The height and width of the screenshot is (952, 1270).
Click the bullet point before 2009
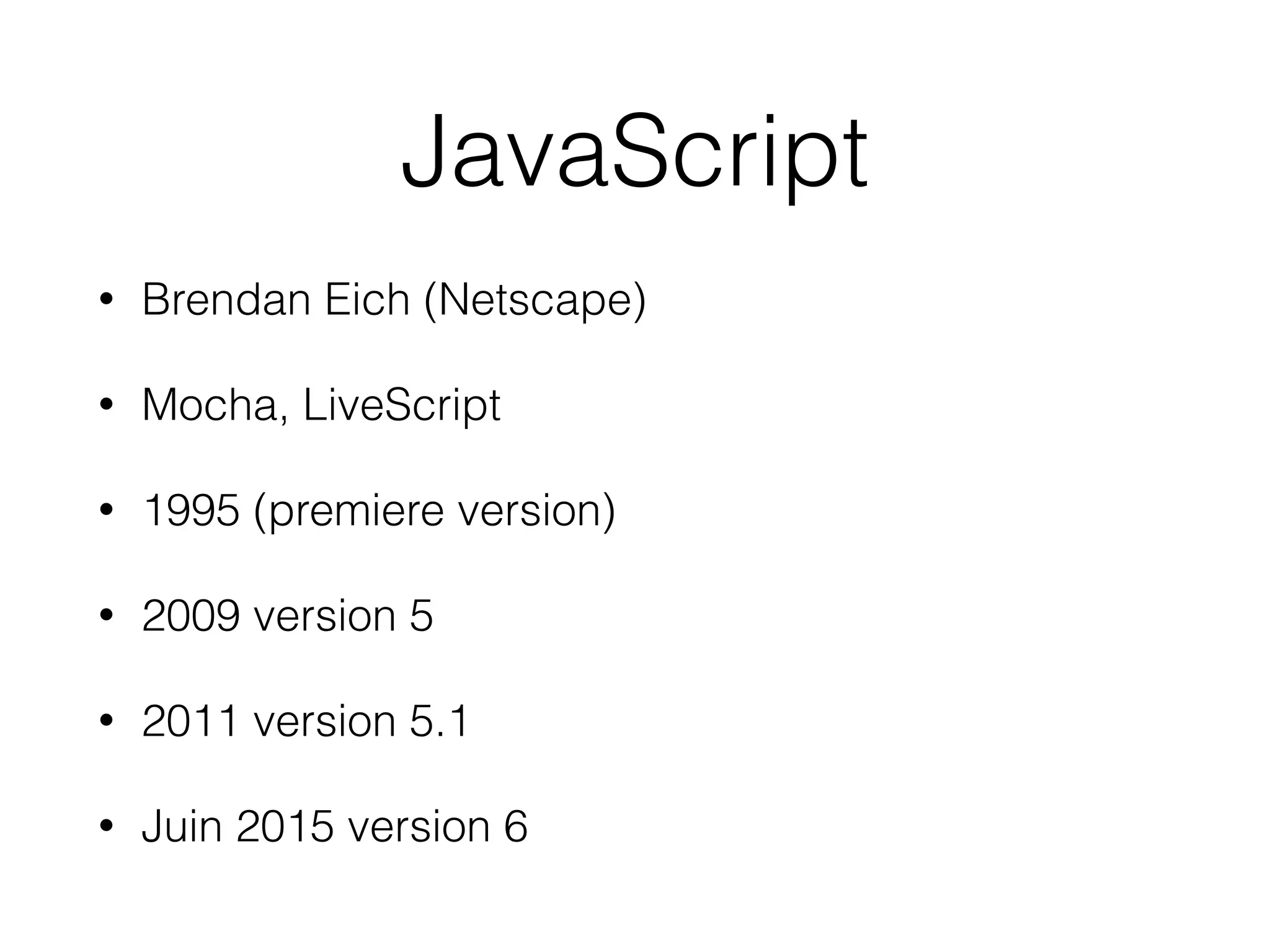pyautogui.click(x=106, y=617)
